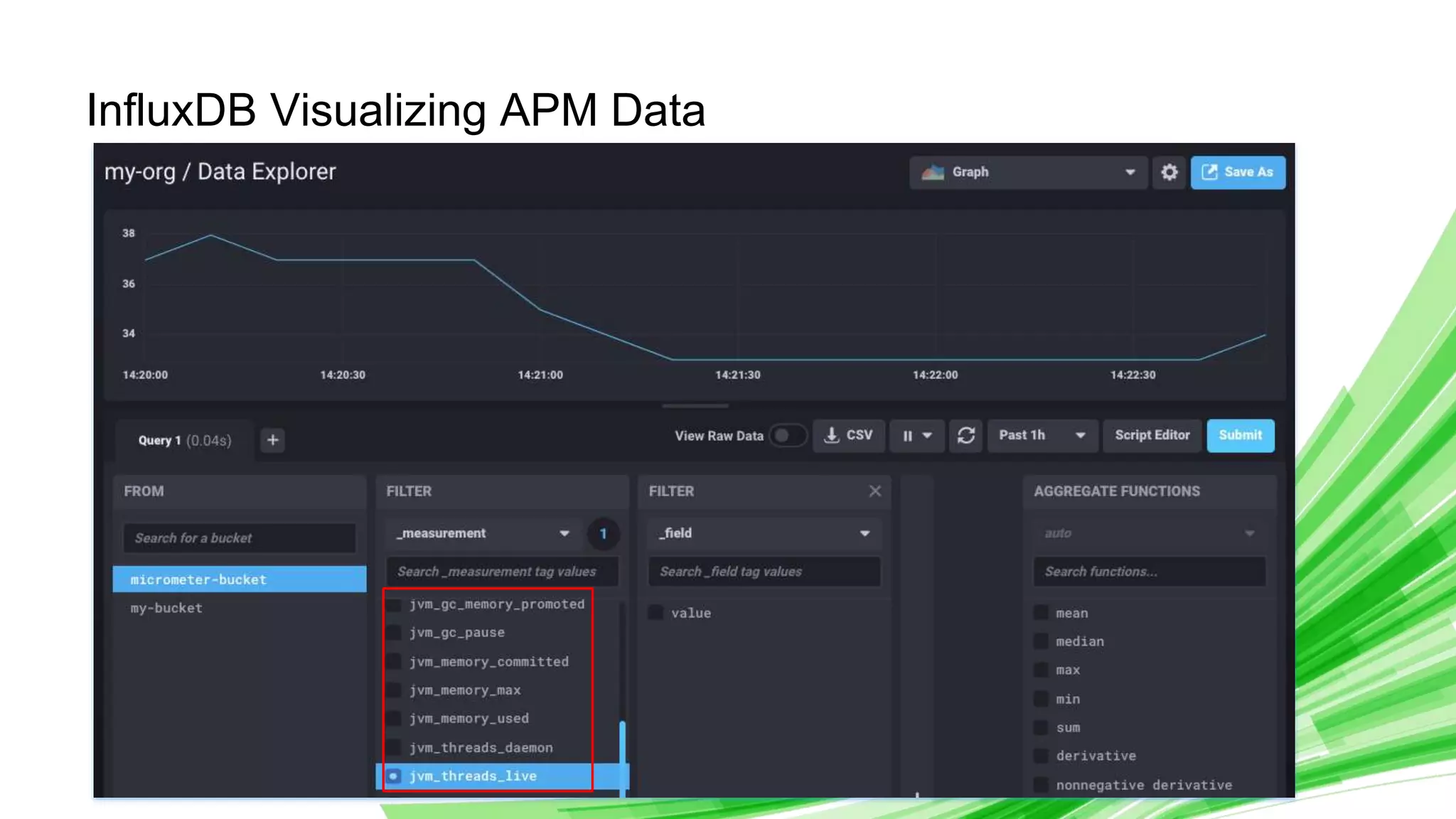Check the value field checkbox
Viewport: 1456px width, 819px height.
point(656,613)
